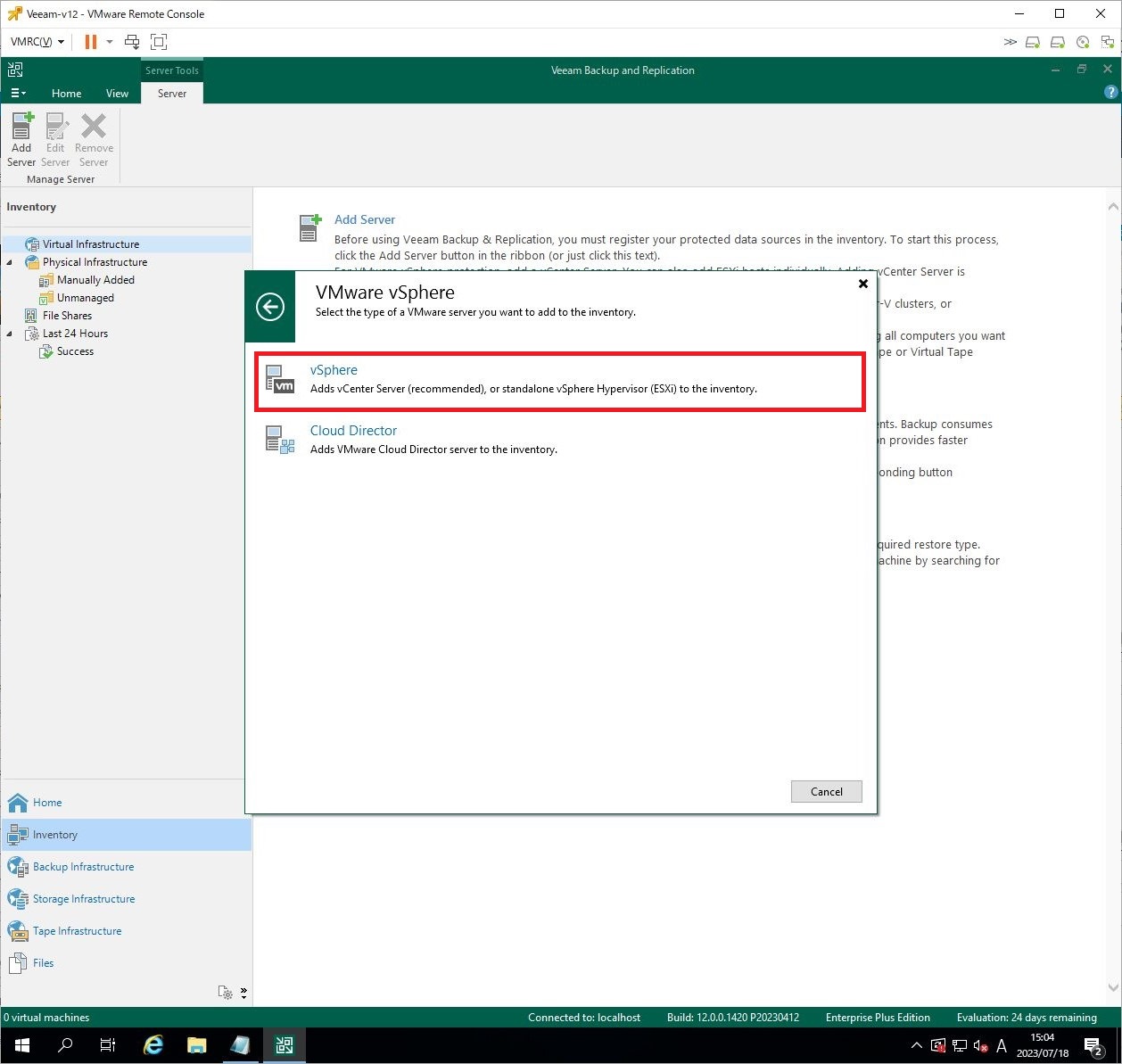Viewport: 1122px width, 1064px height.
Task: Click 'Evaluation: 24 days remaining' status text
Action: point(1027,1018)
